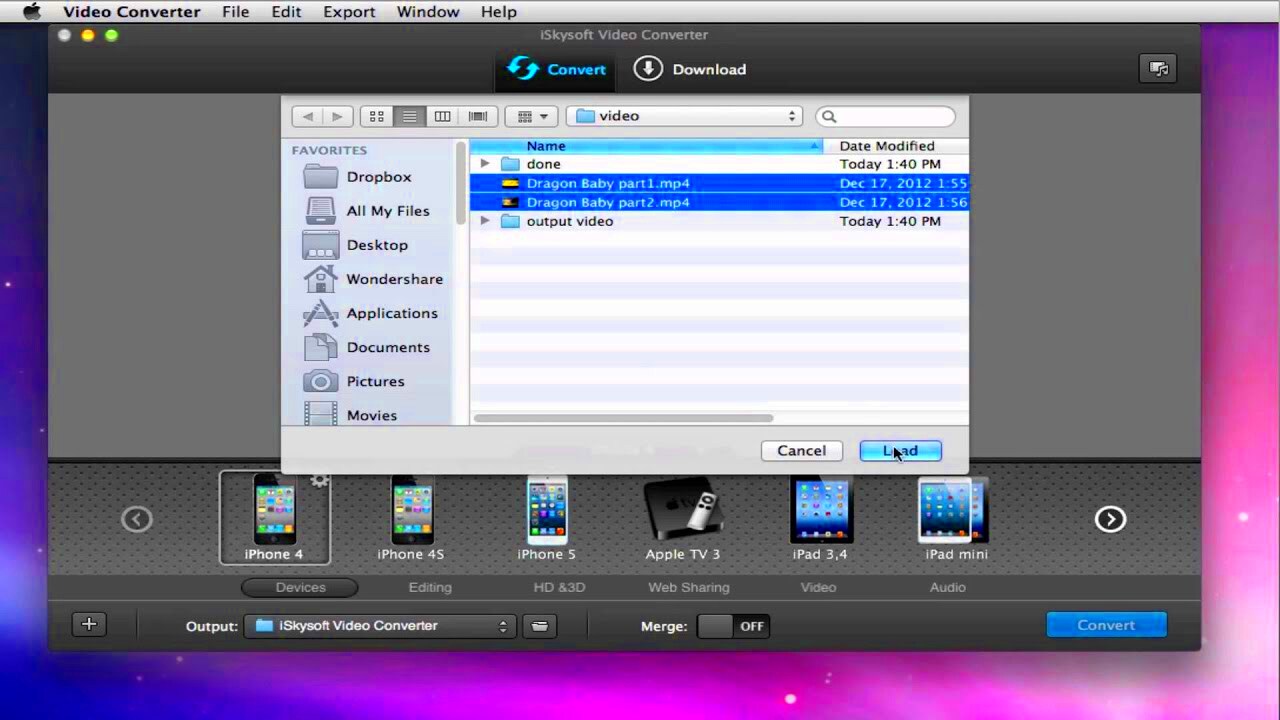1280x720 pixels.
Task: Open iPhone 4 preset settings gear
Action: click(319, 481)
